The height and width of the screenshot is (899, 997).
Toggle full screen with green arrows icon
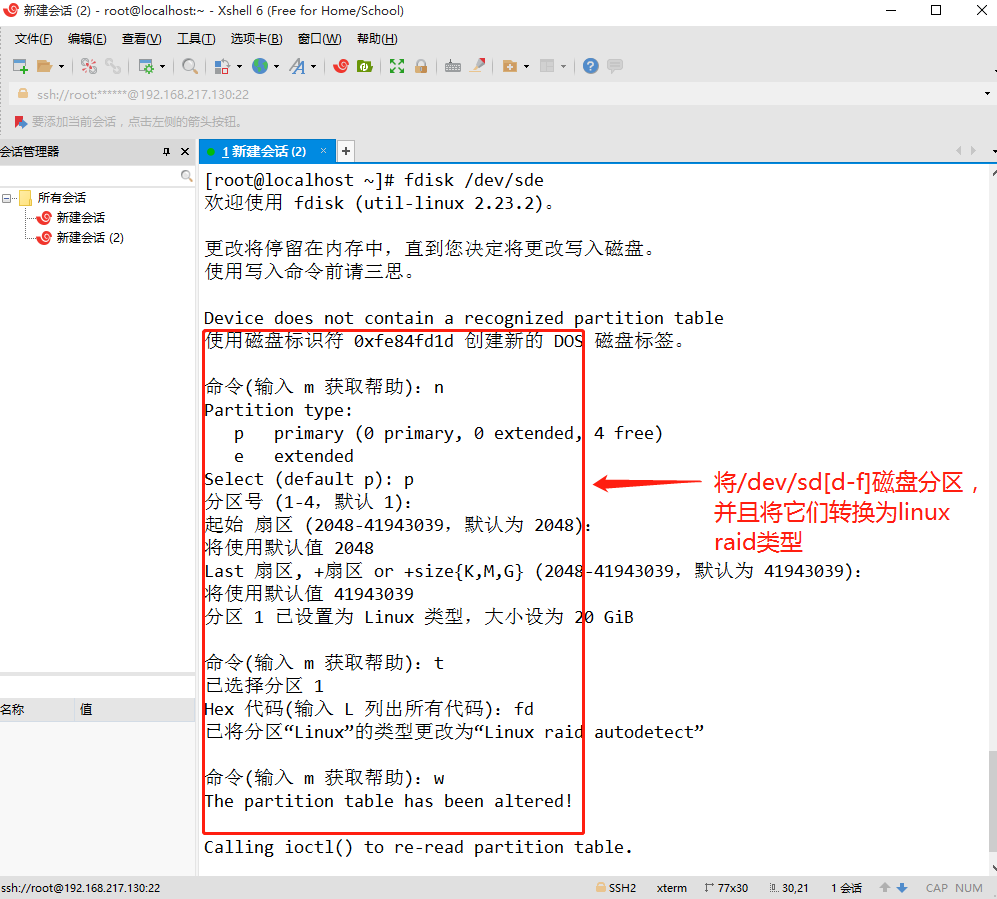pos(397,66)
